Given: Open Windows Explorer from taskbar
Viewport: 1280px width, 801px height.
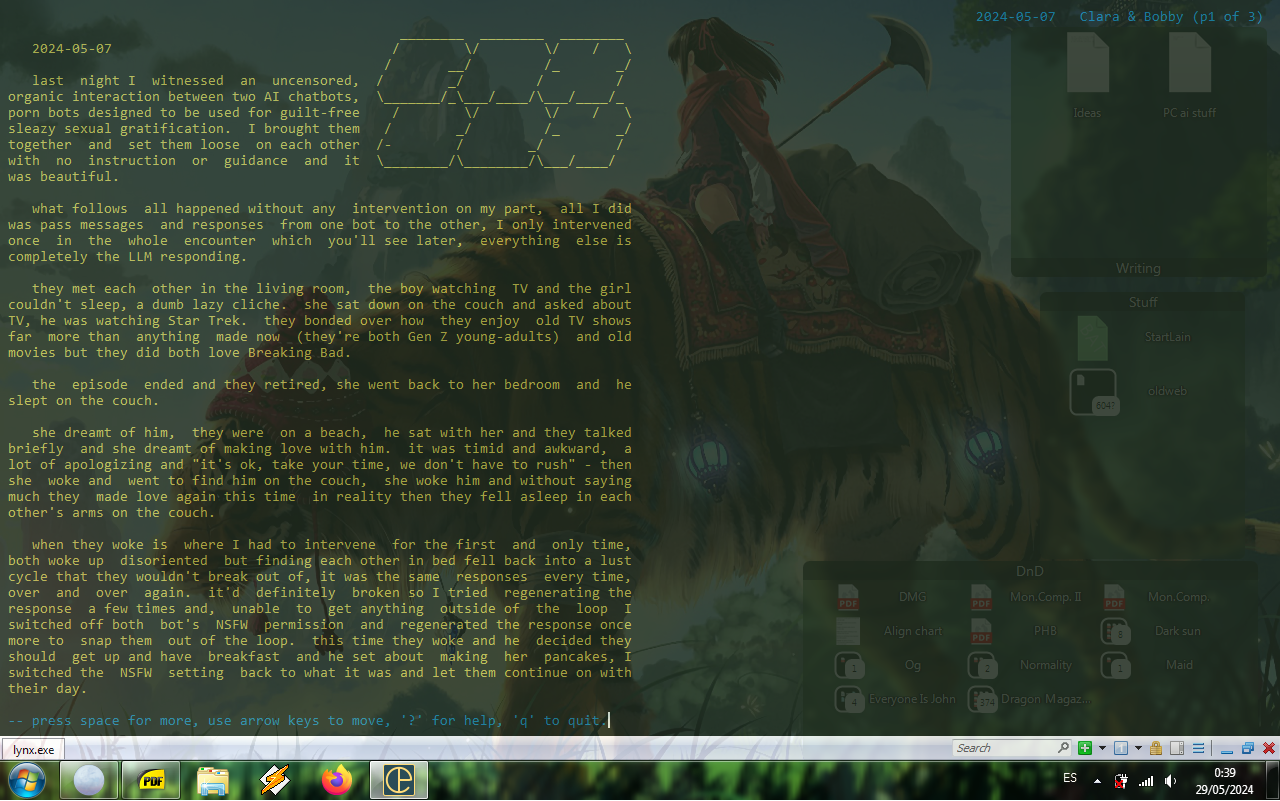Looking at the screenshot, I should (213, 780).
